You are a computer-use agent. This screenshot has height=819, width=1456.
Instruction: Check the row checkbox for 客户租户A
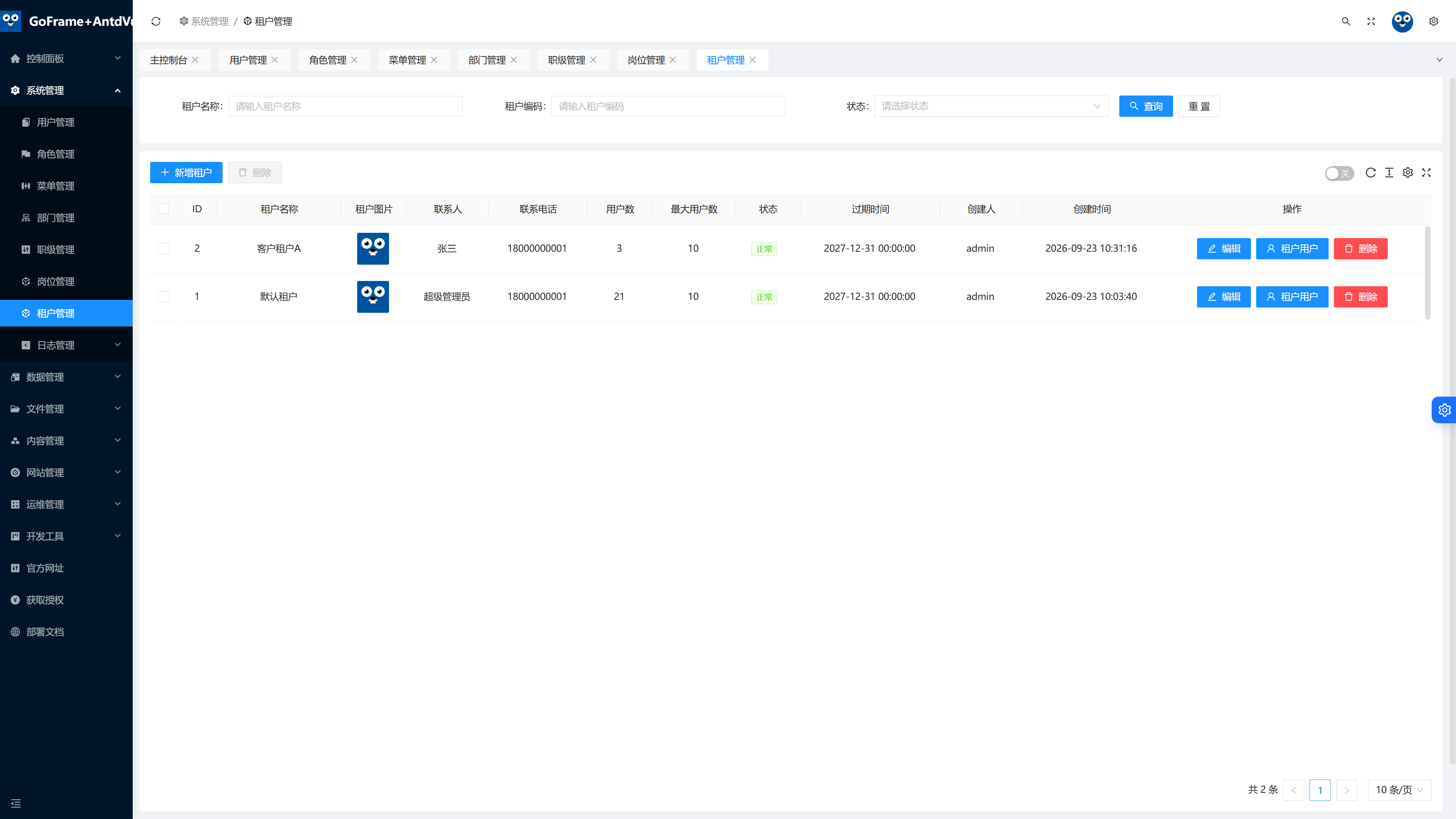pos(163,249)
